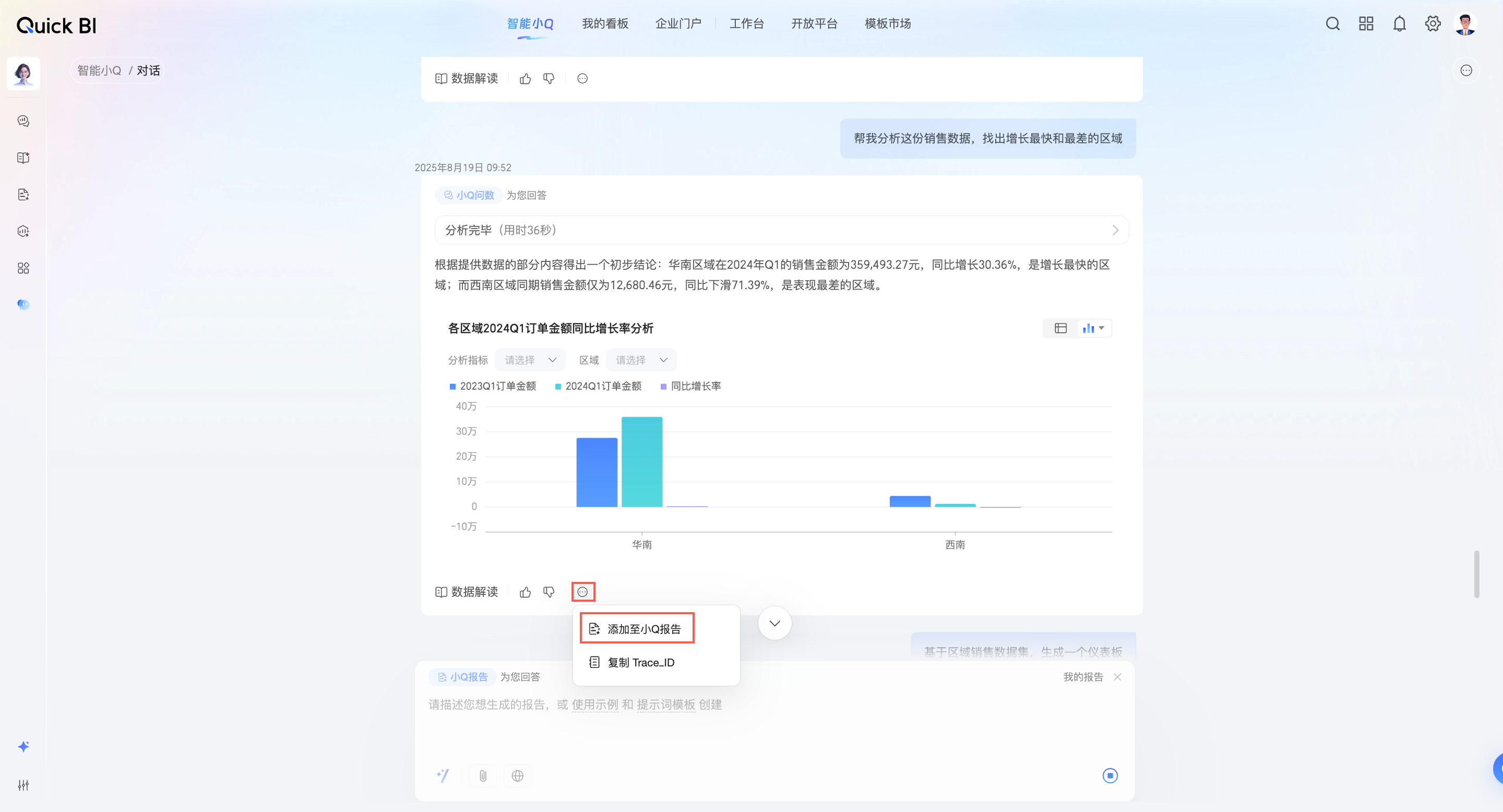Click 数据解读 on the top answer card
1503x812 pixels.
467,79
